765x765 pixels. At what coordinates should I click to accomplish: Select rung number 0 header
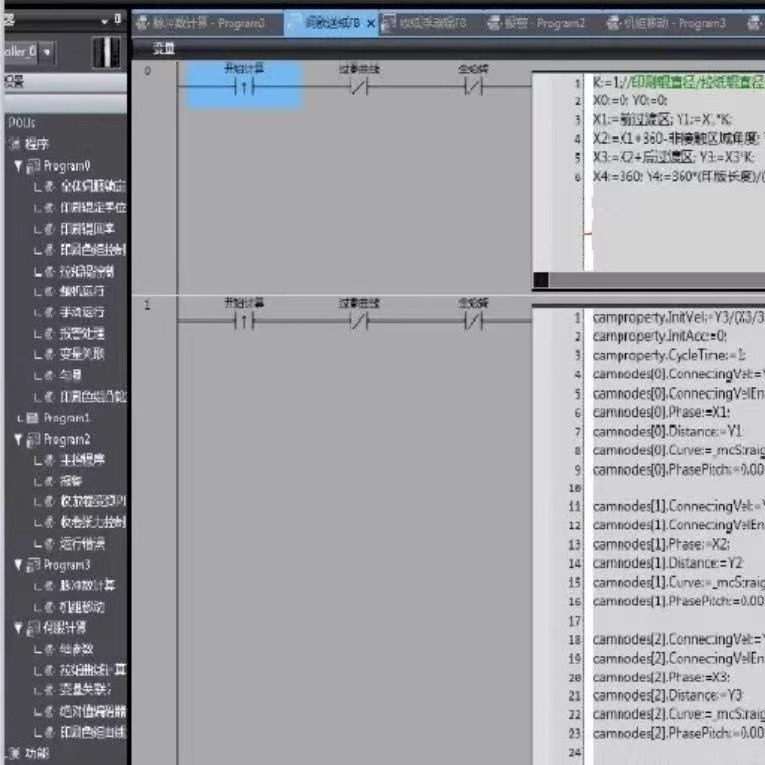148,71
